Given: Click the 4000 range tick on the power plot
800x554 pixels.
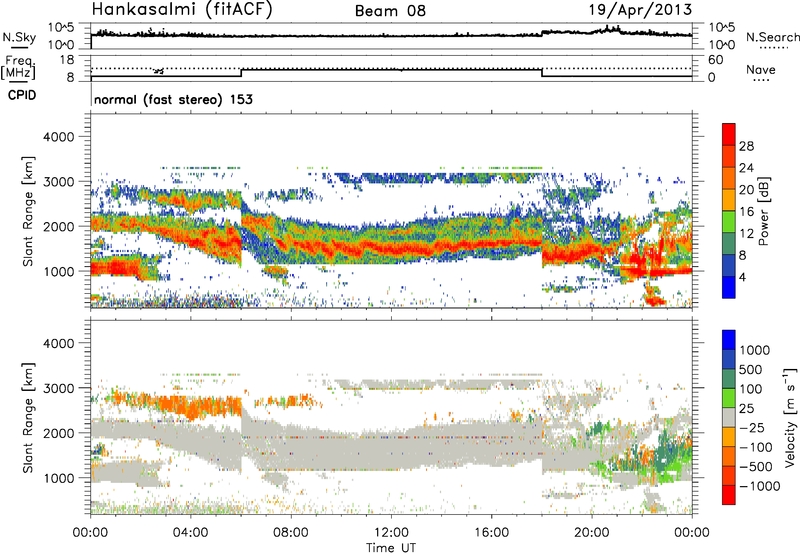Looking at the screenshot, I should 58,137.
